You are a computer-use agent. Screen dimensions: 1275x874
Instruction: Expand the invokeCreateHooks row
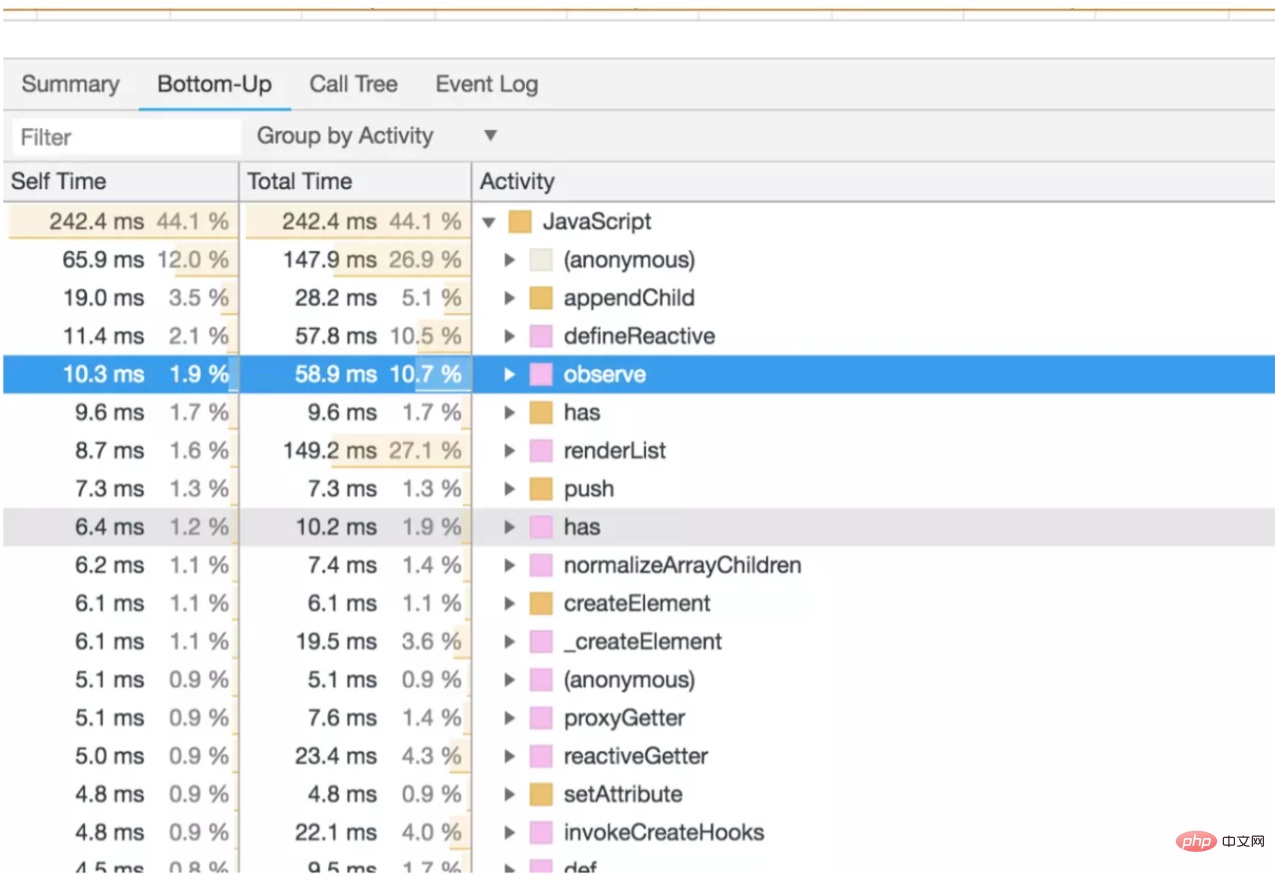[x=510, y=833]
